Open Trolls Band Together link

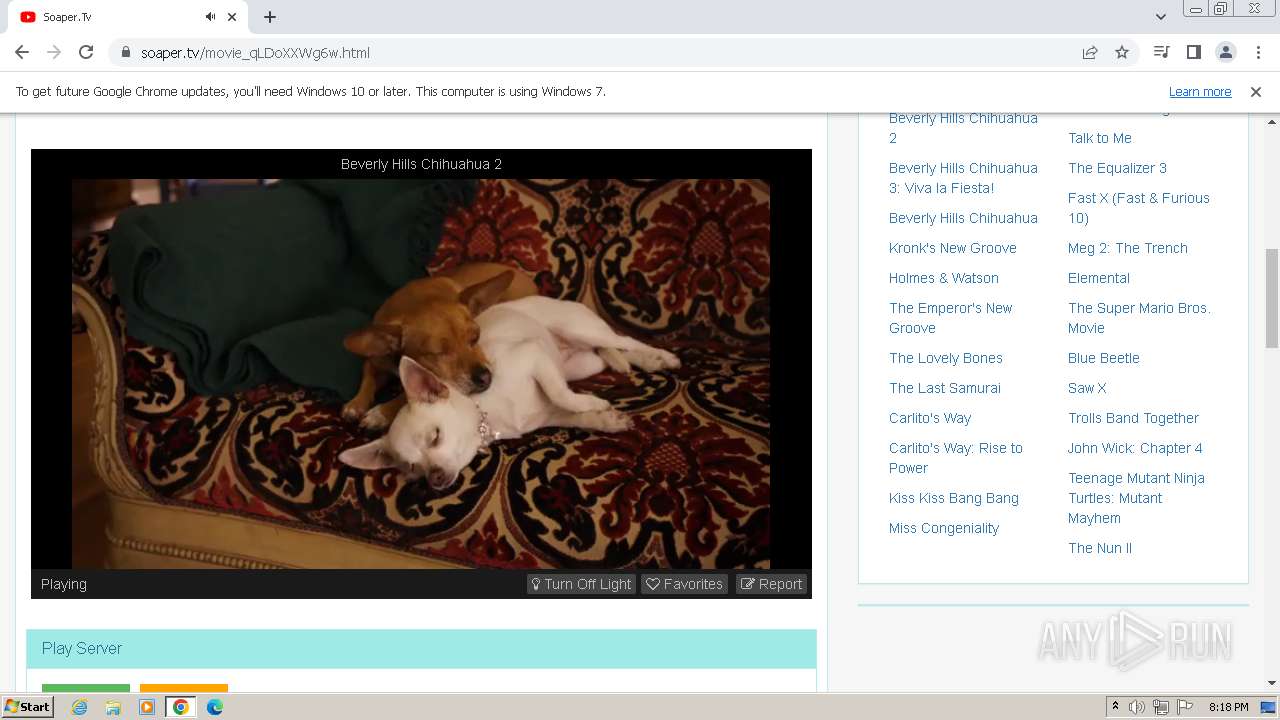pyautogui.click(x=1133, y=418)
